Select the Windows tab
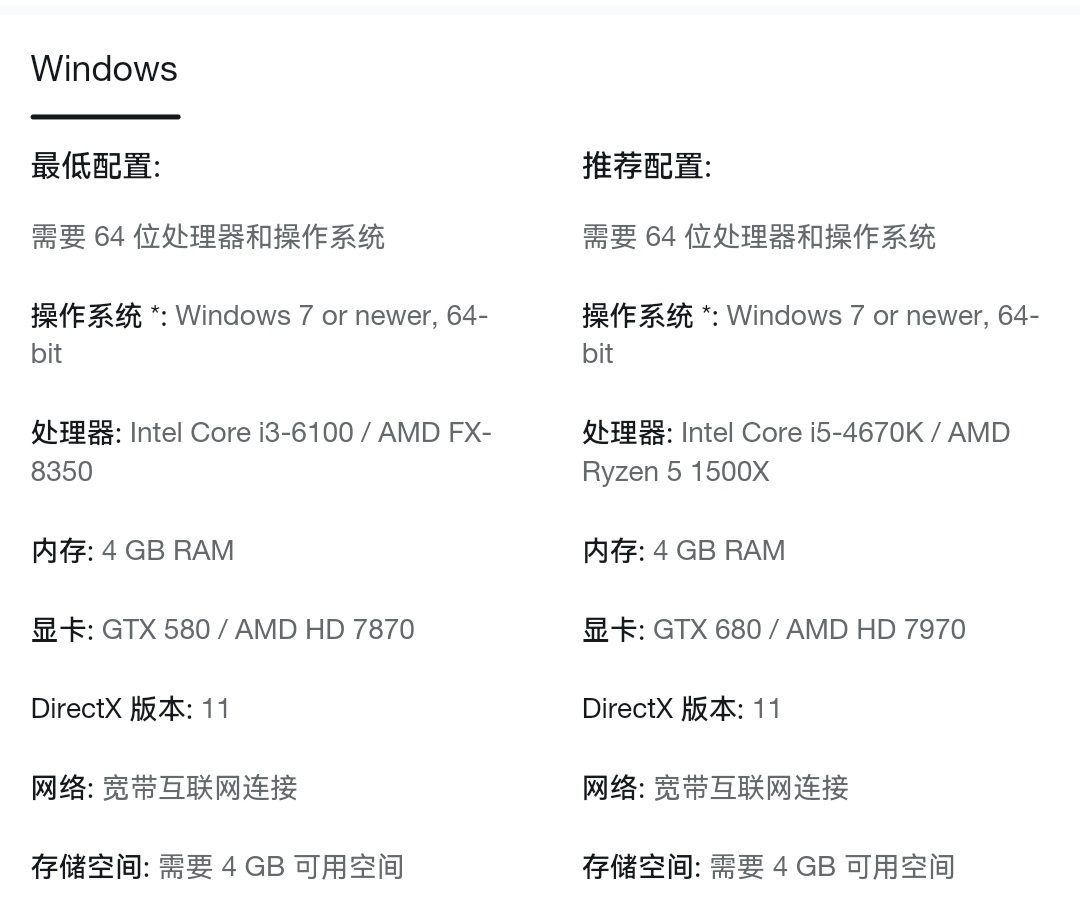1080x920 pixels. (104, 70)
